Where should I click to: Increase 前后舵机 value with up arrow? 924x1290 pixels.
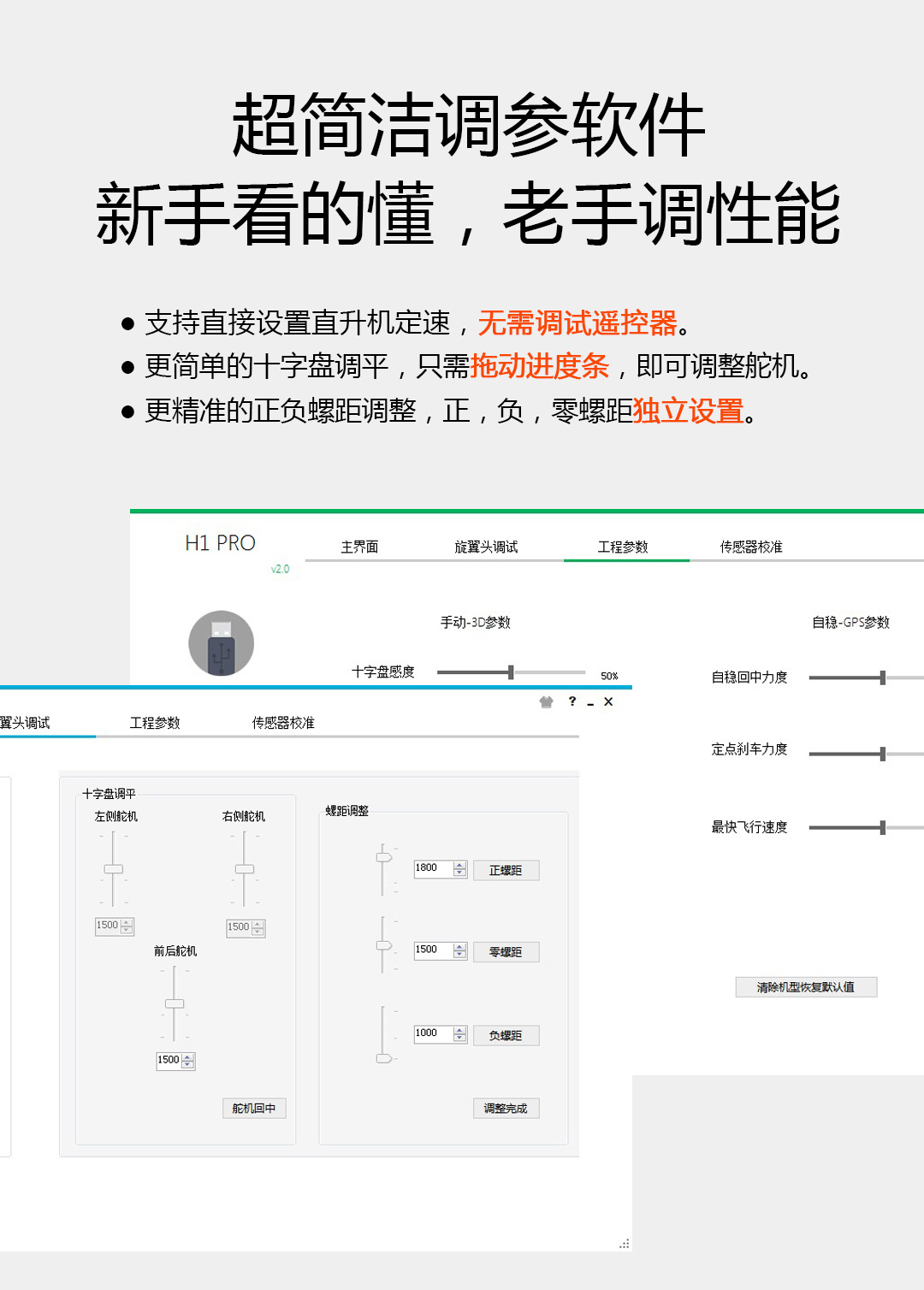tap(188, 1057)
